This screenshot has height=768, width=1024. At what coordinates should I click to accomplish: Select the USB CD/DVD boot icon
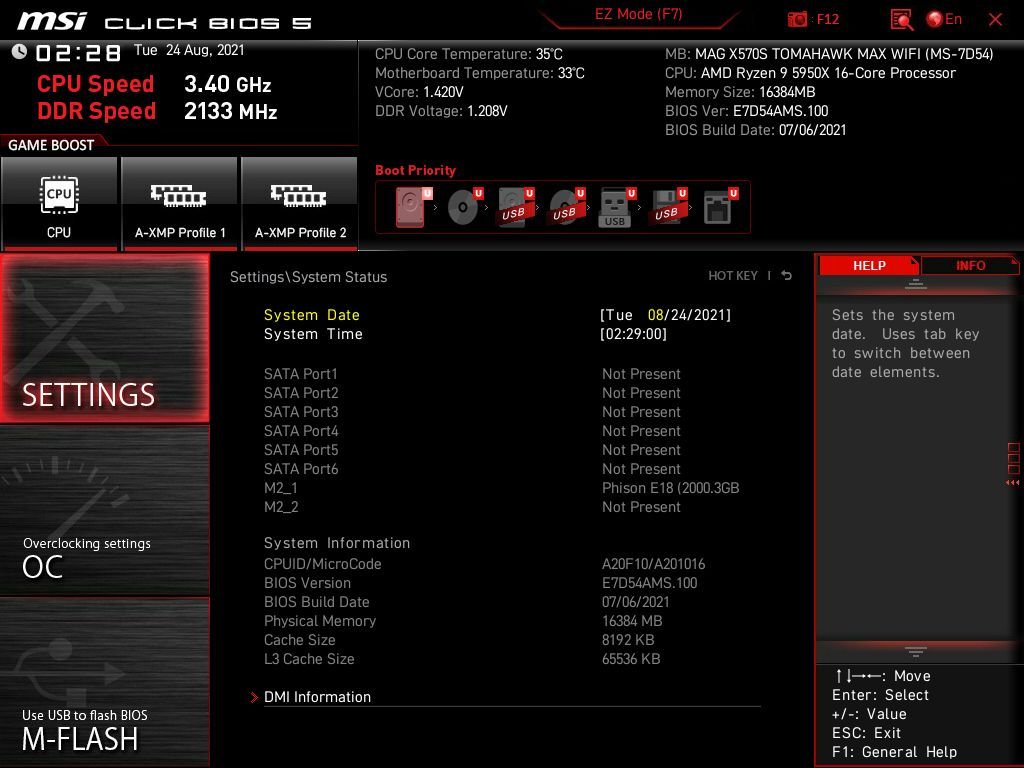(x=566, y=207)
